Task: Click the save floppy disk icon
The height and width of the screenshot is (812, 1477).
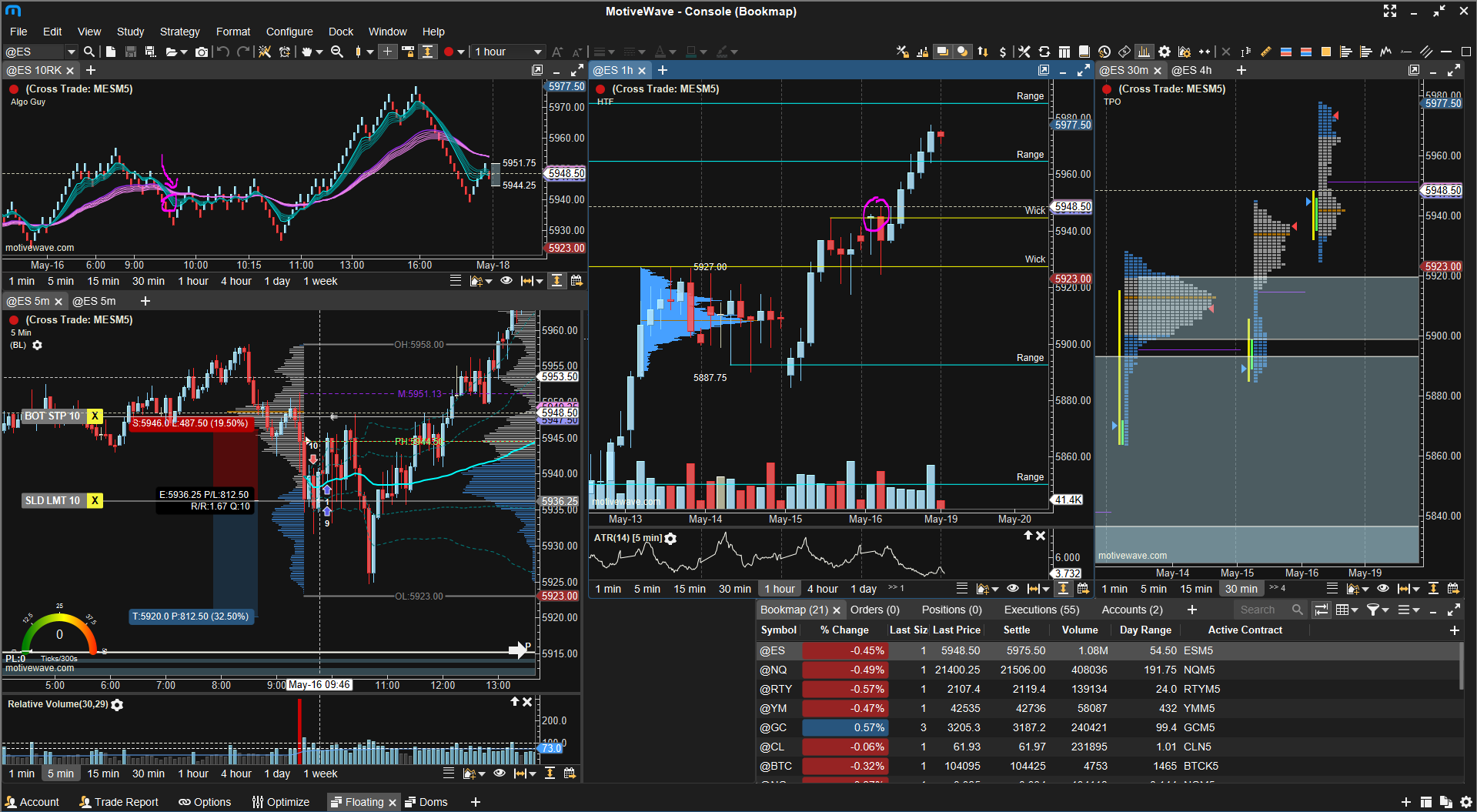Action: [x=131, y=52]
